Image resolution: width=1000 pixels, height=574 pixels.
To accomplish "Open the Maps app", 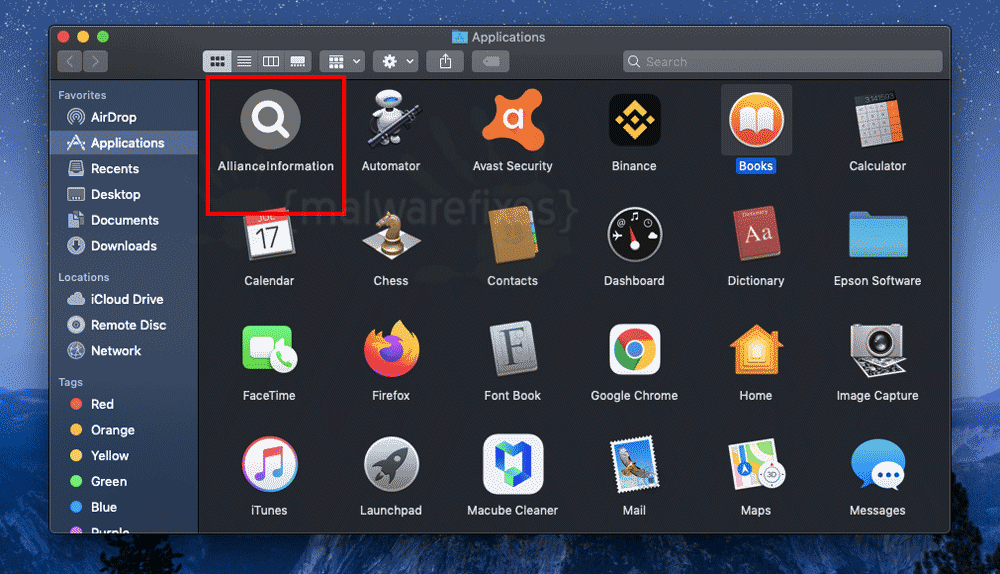I will pyautogui.click(x=756, y=464).
